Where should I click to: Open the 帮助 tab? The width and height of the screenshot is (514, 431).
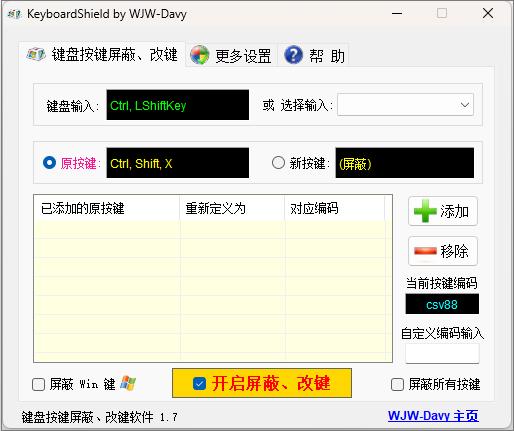pyautogui.click(x=314, y=55)
